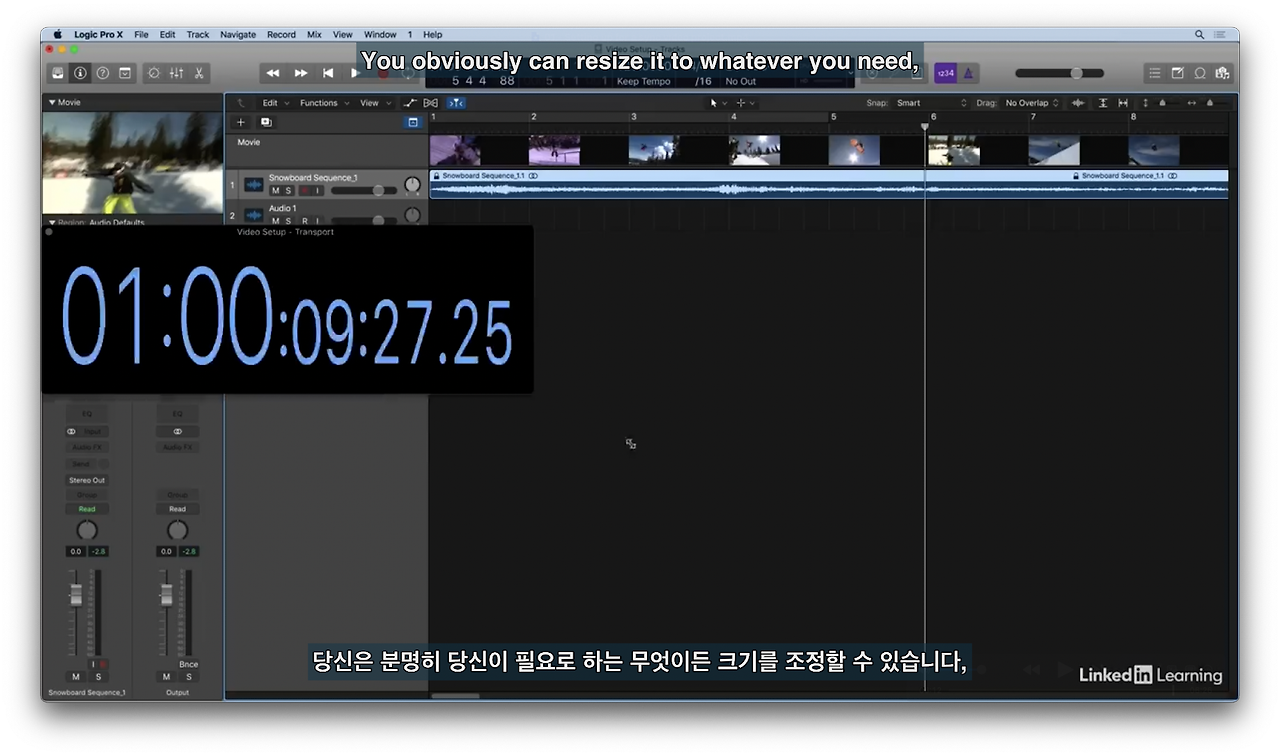Toggle the Global Tracks button
The image size is (1280, 756).
click(413, 122)
